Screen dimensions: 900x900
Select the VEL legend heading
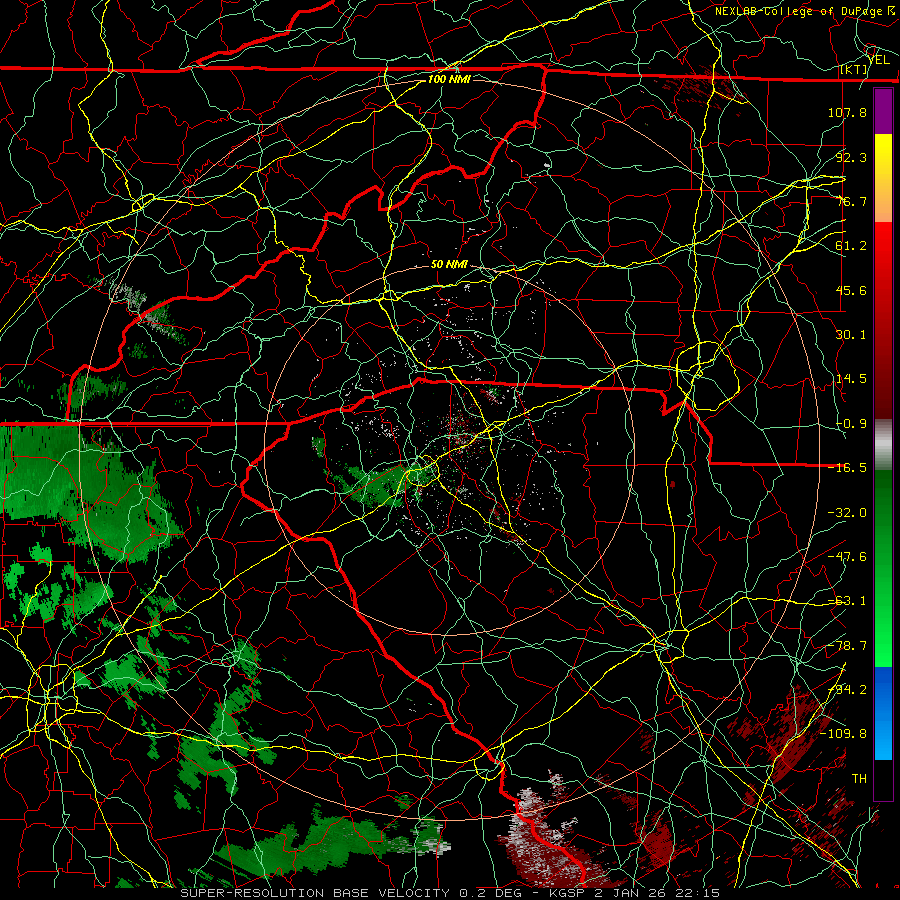click(x=879, y=60)
